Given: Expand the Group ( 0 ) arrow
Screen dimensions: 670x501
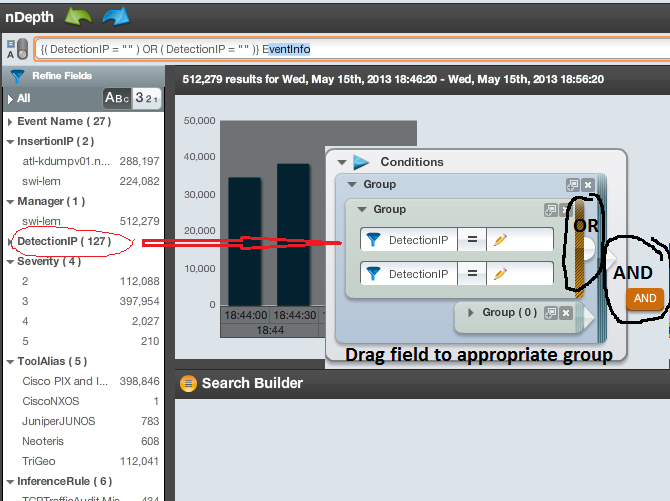Looking at the screenshot, I should 470,312.
